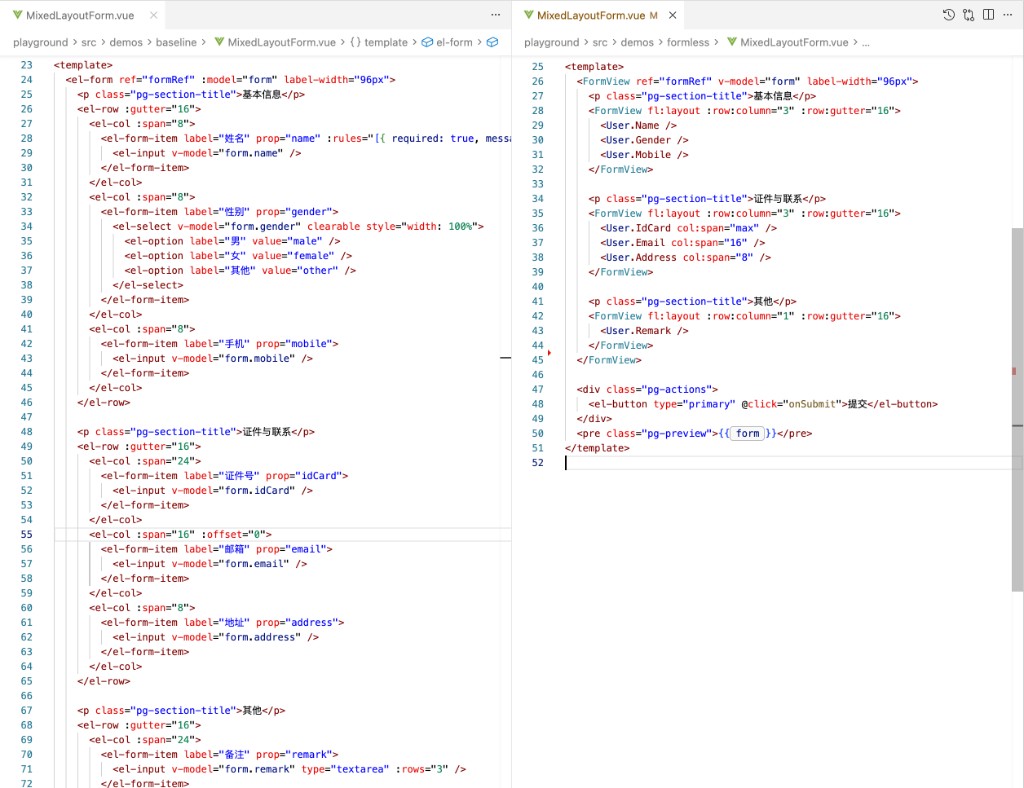Open 'el-form' breadcrumb symbol
The height and width of the screenshot is (788, 1024).
pyautogui.click(x=454, y=42)
